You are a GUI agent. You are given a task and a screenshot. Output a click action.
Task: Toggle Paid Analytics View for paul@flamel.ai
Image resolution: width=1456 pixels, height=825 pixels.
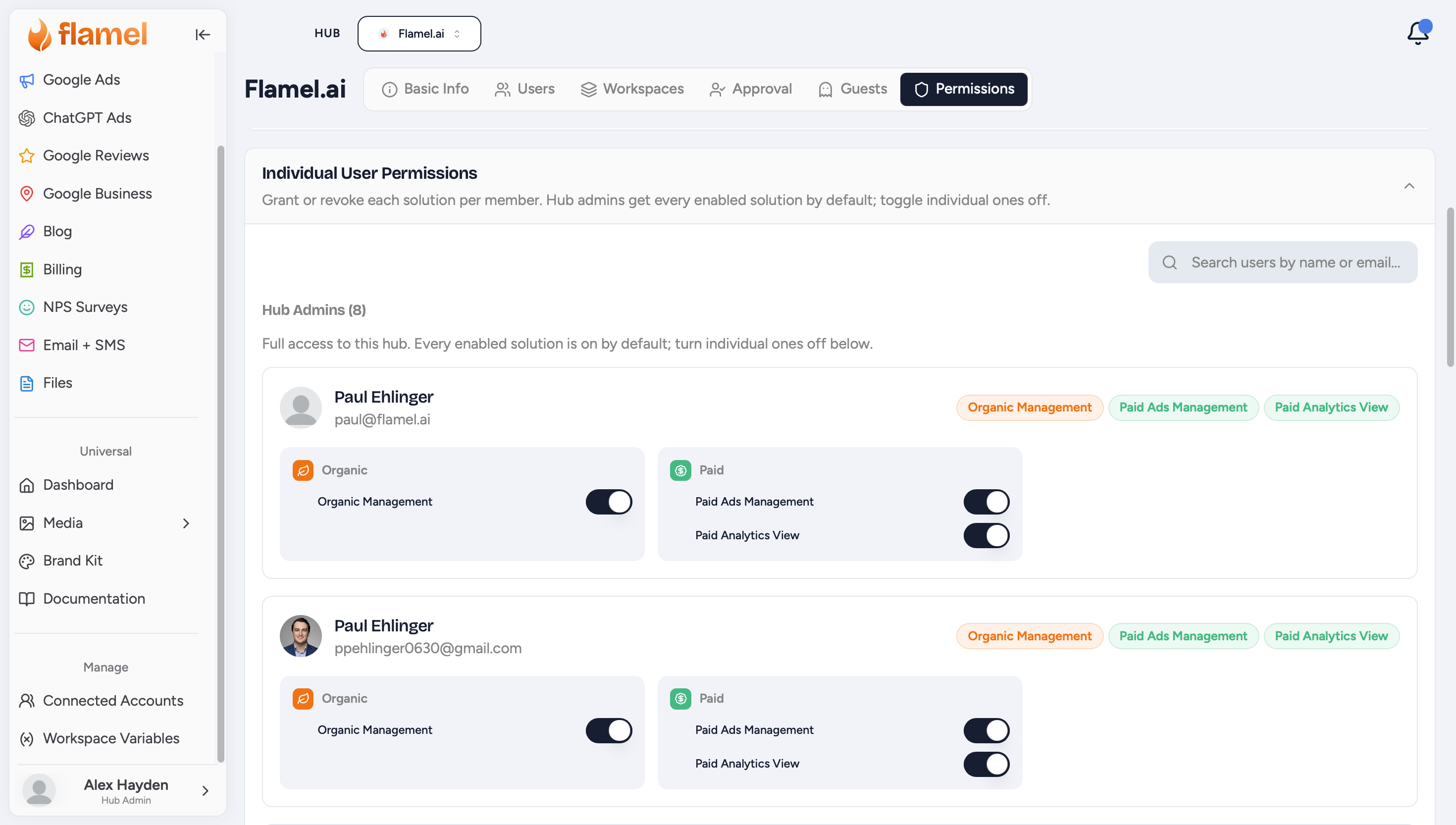click(987, 535)
